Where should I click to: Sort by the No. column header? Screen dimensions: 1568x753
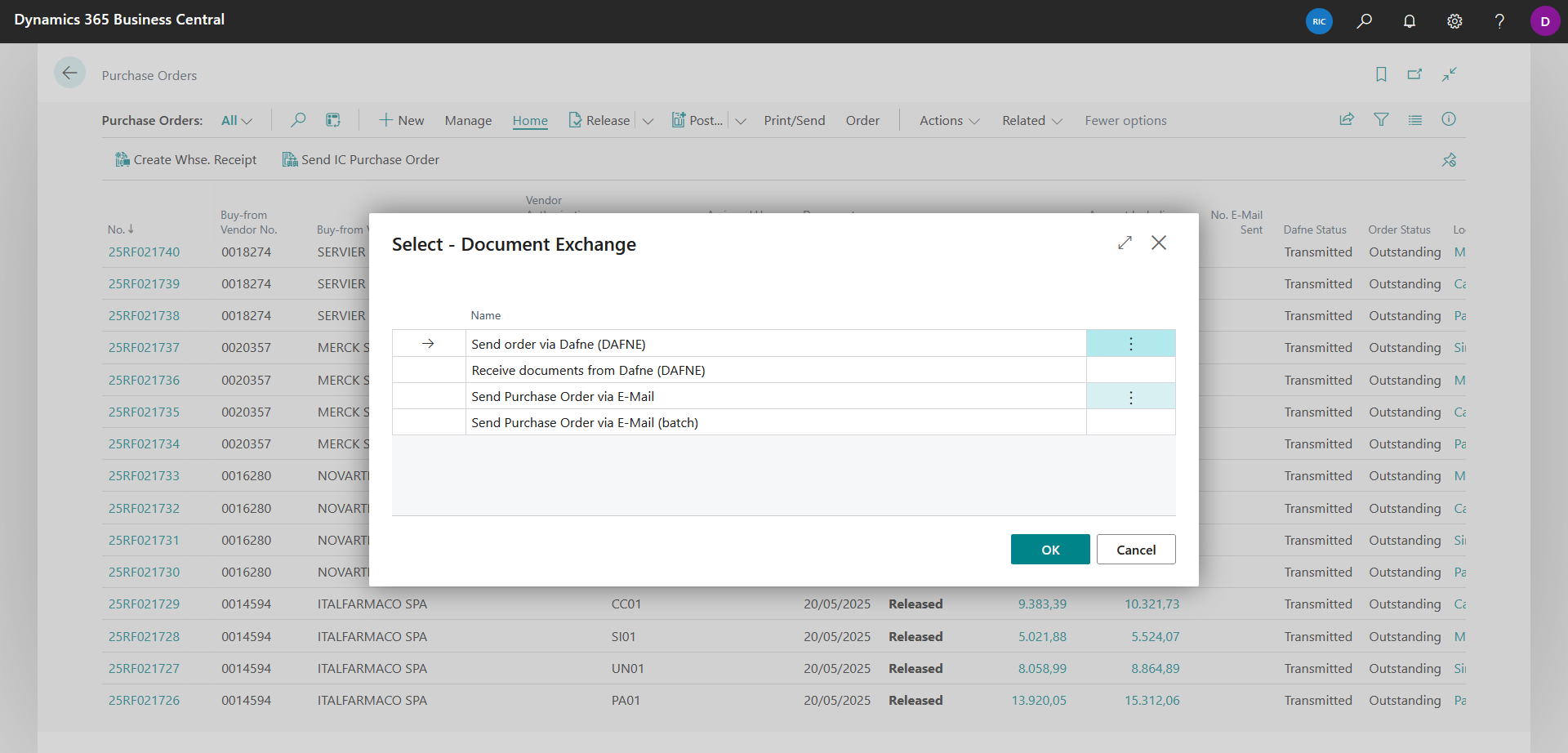(120, 229)
